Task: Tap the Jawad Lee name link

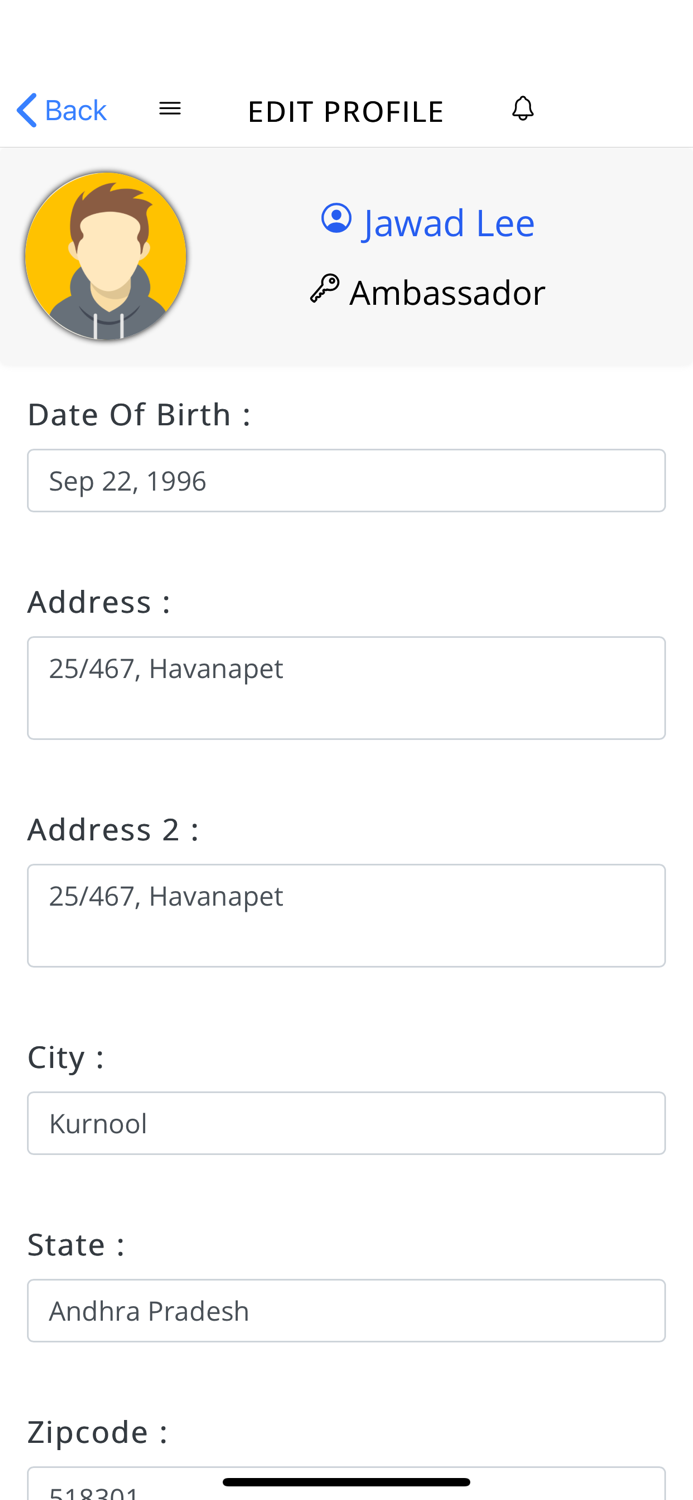Action: tap(448, 222)
